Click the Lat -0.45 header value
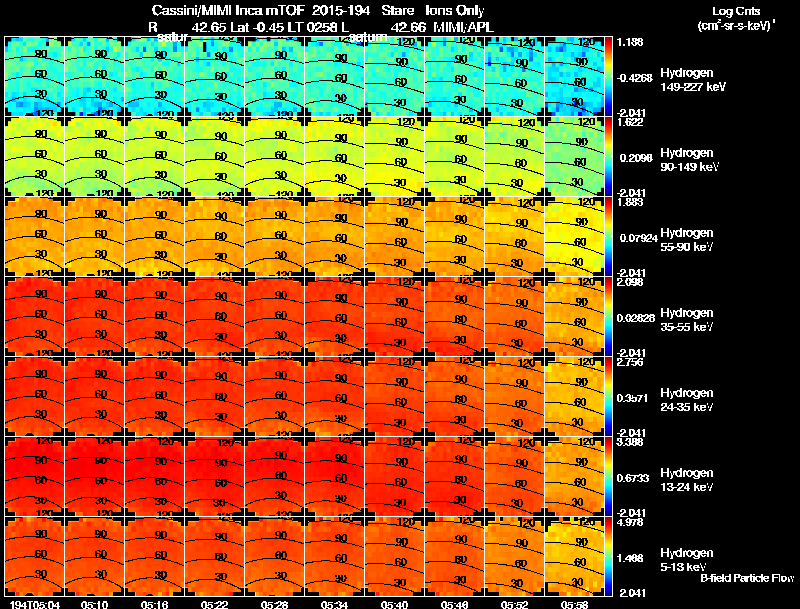 pyautogui.click(x=258, y=28)
